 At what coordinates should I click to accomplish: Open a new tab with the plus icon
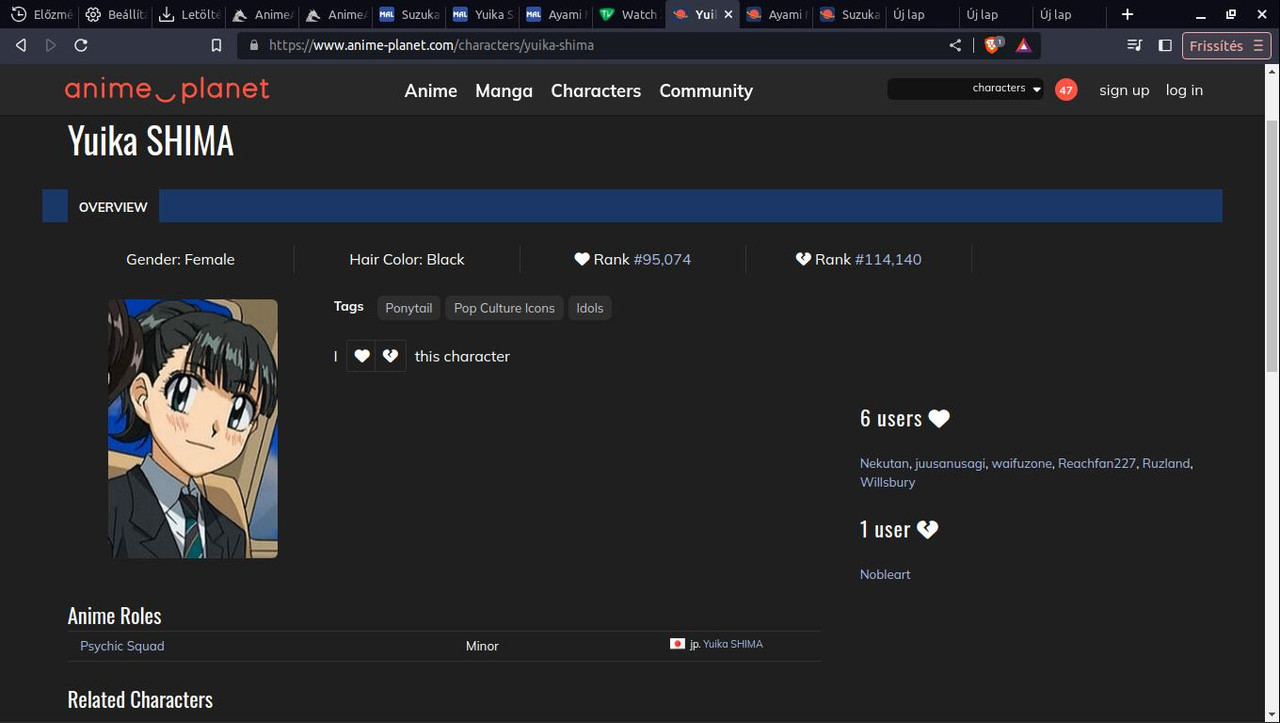(1127, 14)
